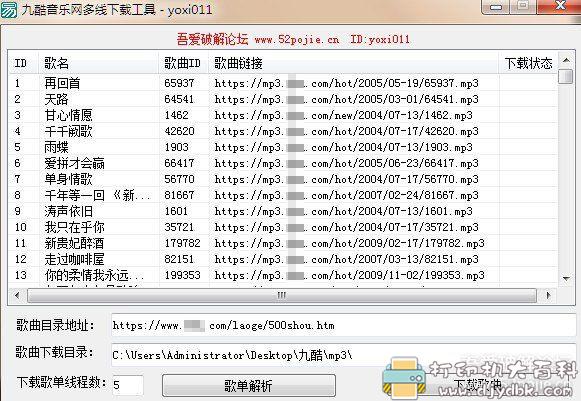Click the link ending 2004/07-13/1903.mp3
The width and height of the screenshot is (581, 401).
pyautogui.click(x=343, y=147)
